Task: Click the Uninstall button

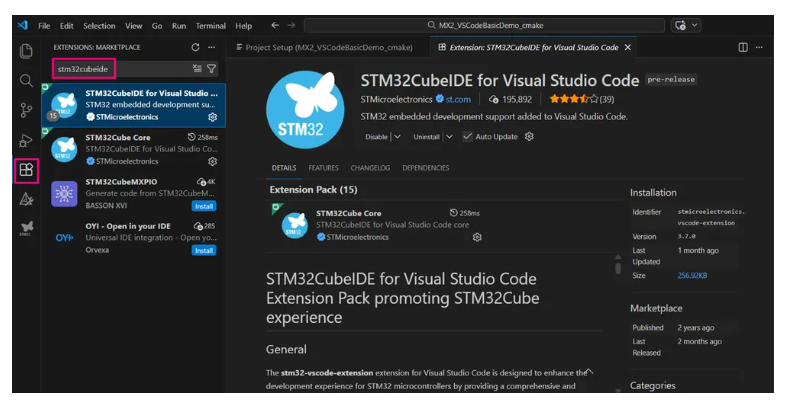Action: tap(426, 136)
